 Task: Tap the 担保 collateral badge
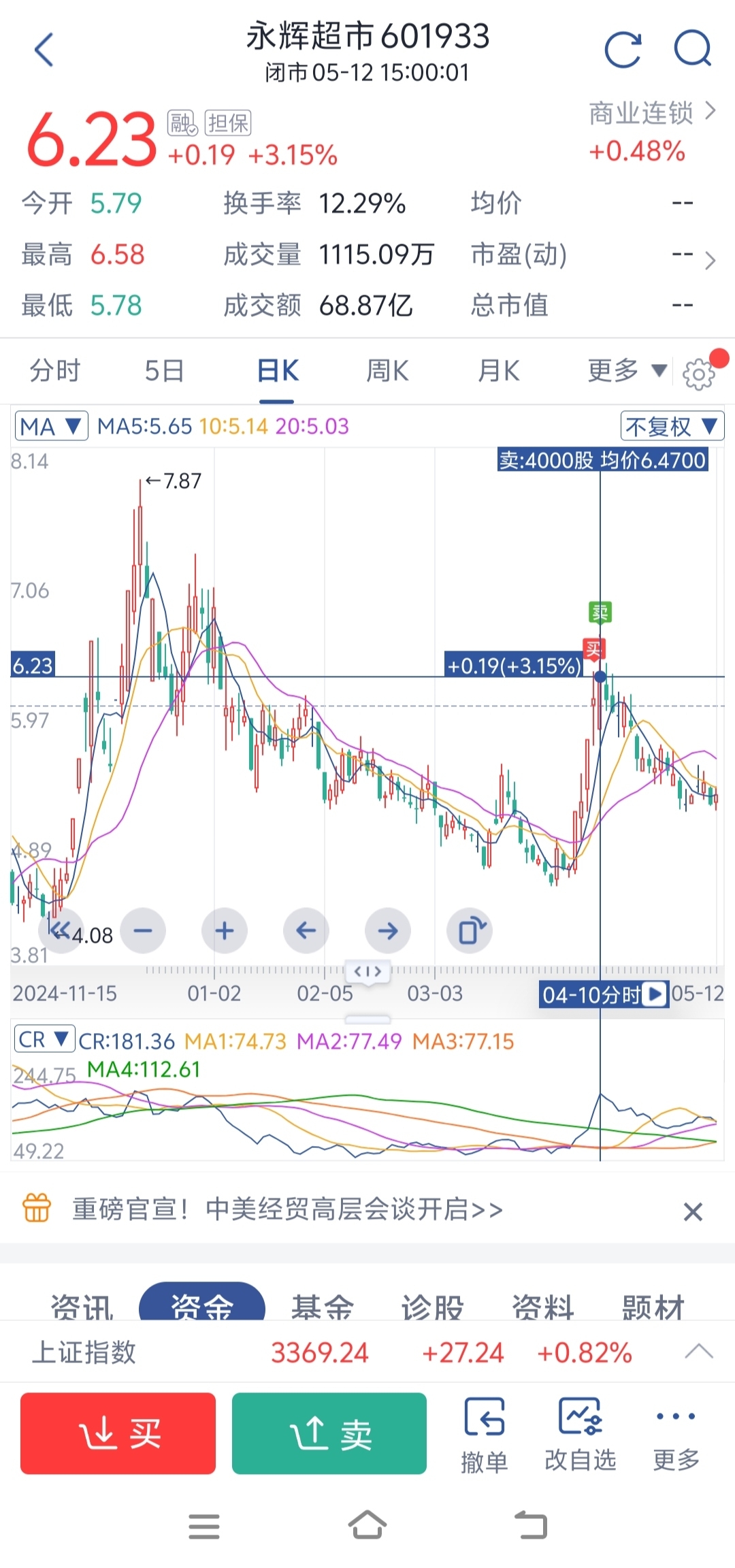coord(228,123)
